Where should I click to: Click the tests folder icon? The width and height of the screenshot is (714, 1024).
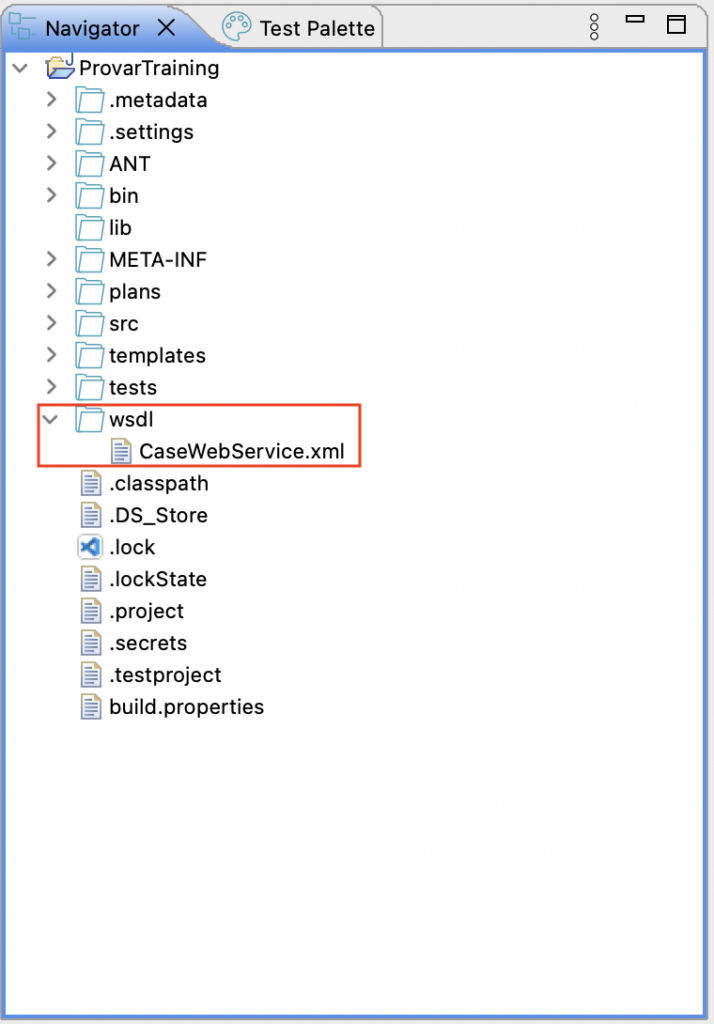pos(88,387)
